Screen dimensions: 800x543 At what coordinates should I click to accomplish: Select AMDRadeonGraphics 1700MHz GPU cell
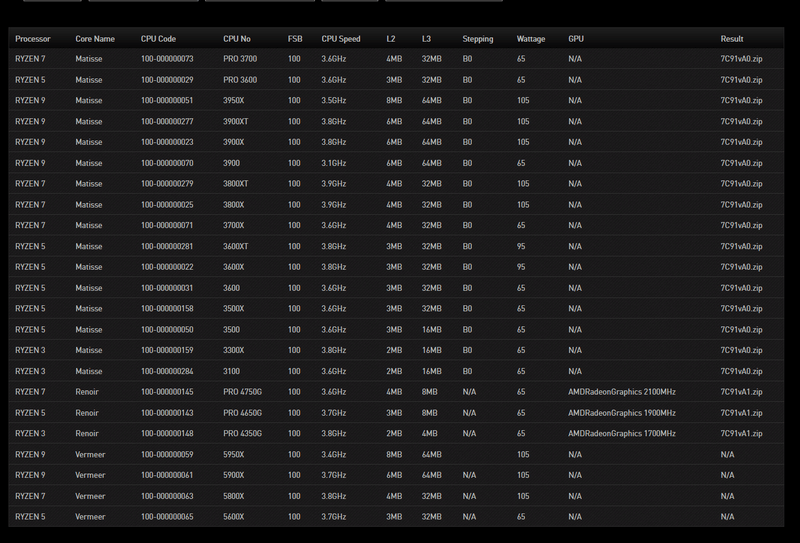pyautogui.click(x=622, y=433)
